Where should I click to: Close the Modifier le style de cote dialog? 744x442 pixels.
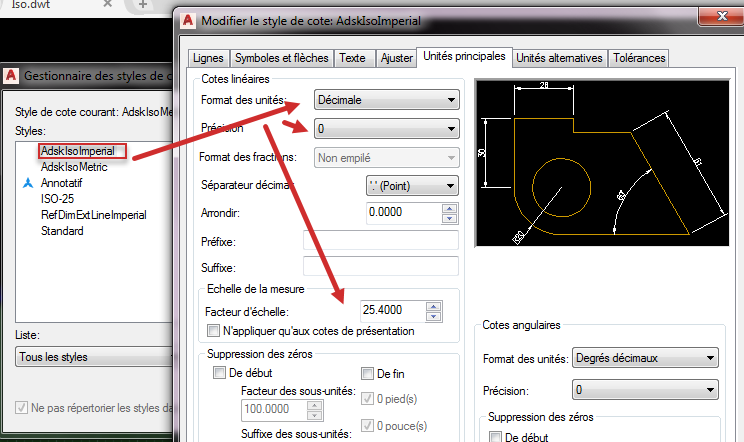coord(721,16)
